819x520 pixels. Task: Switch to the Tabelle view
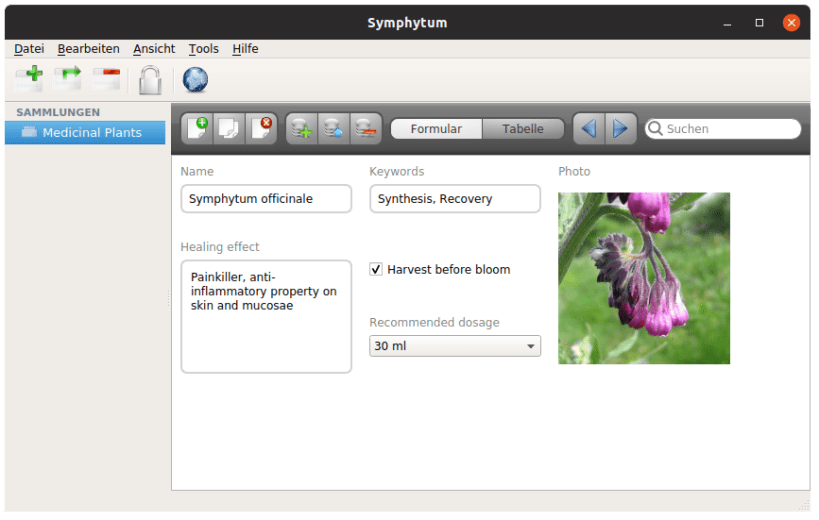click(523, 129)
